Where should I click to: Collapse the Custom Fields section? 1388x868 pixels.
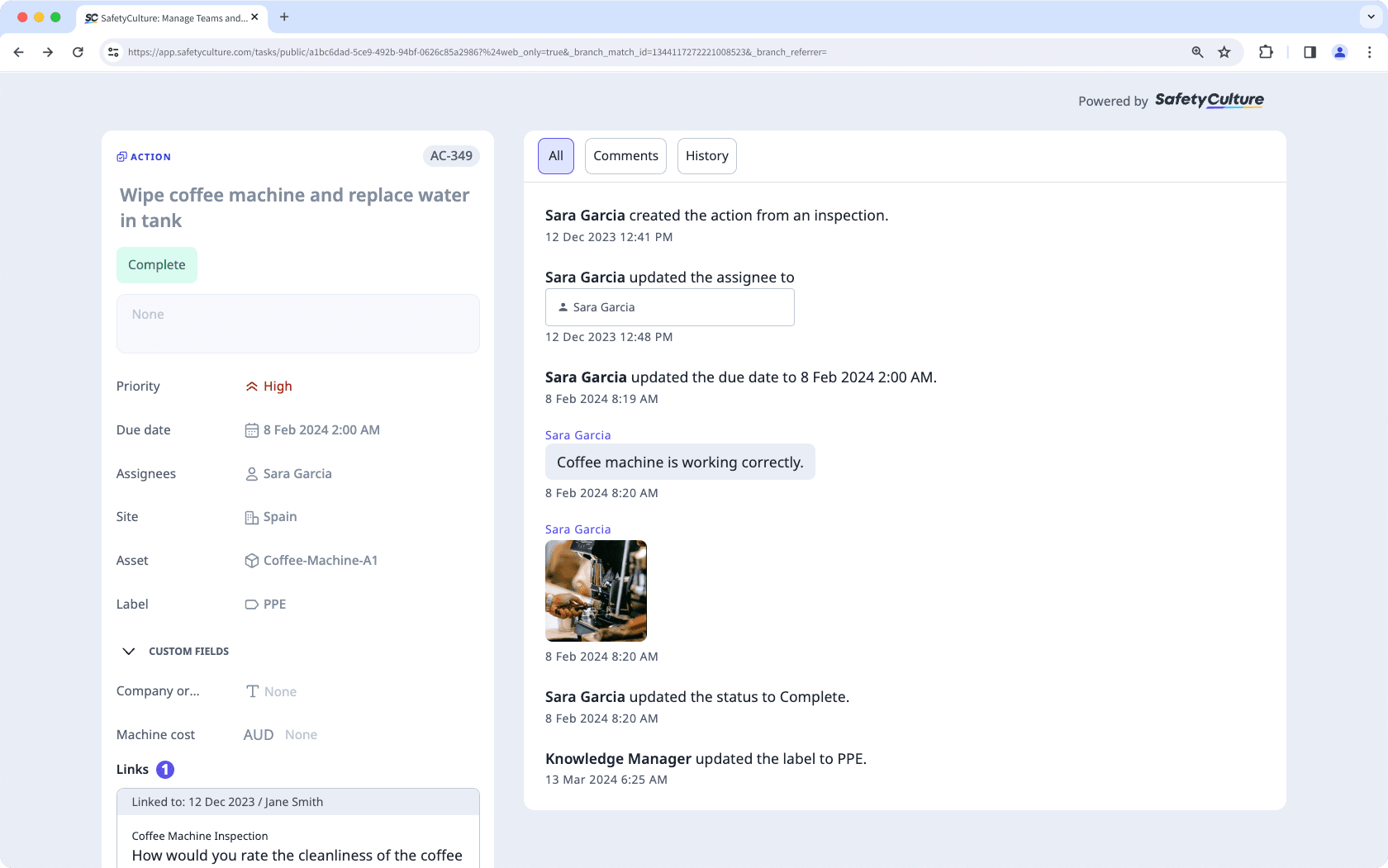(x=129, y=651)
